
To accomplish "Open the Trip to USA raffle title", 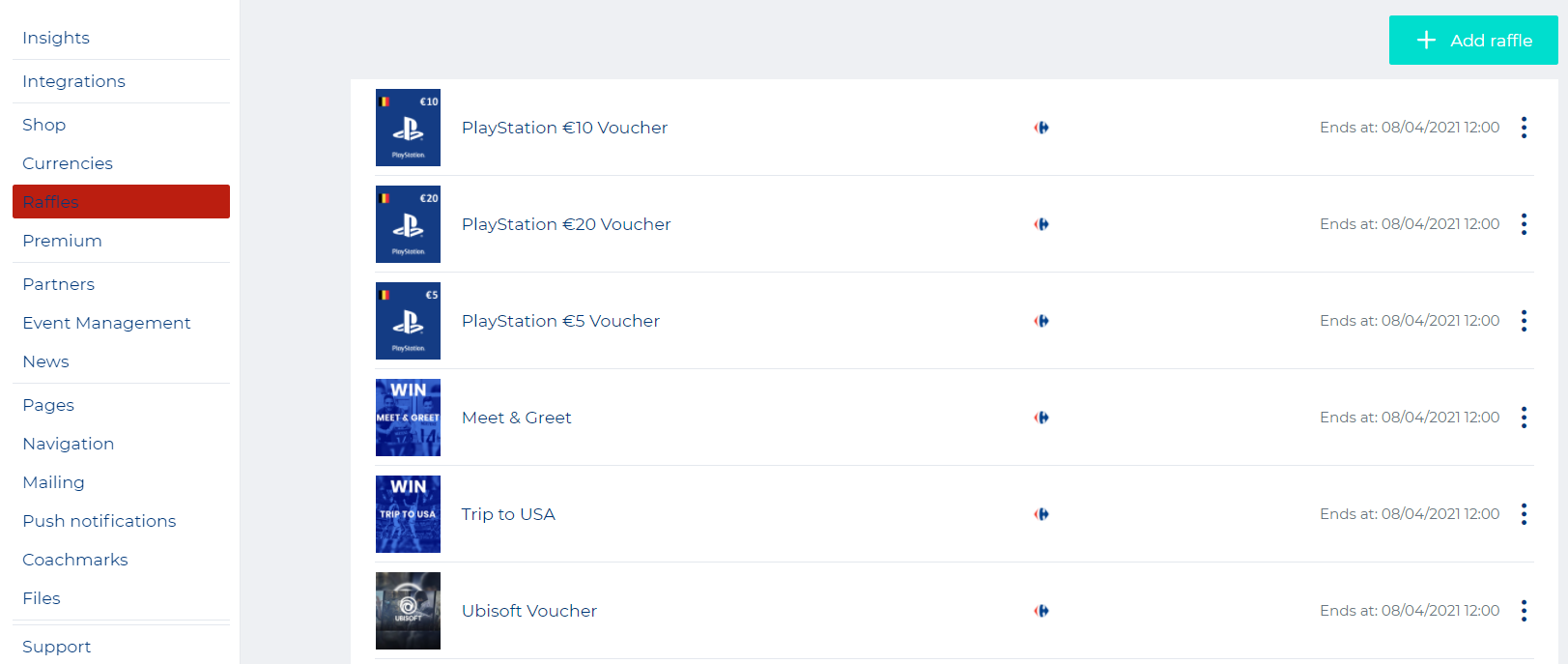I will coord(508,514).
